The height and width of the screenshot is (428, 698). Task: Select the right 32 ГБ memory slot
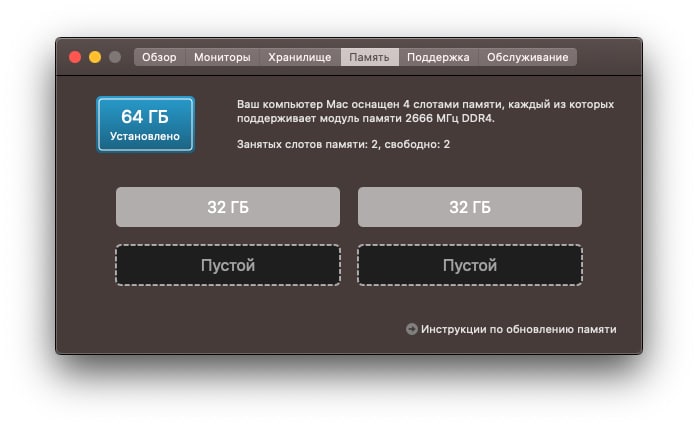pyautogui.click(x=470, y=207)
